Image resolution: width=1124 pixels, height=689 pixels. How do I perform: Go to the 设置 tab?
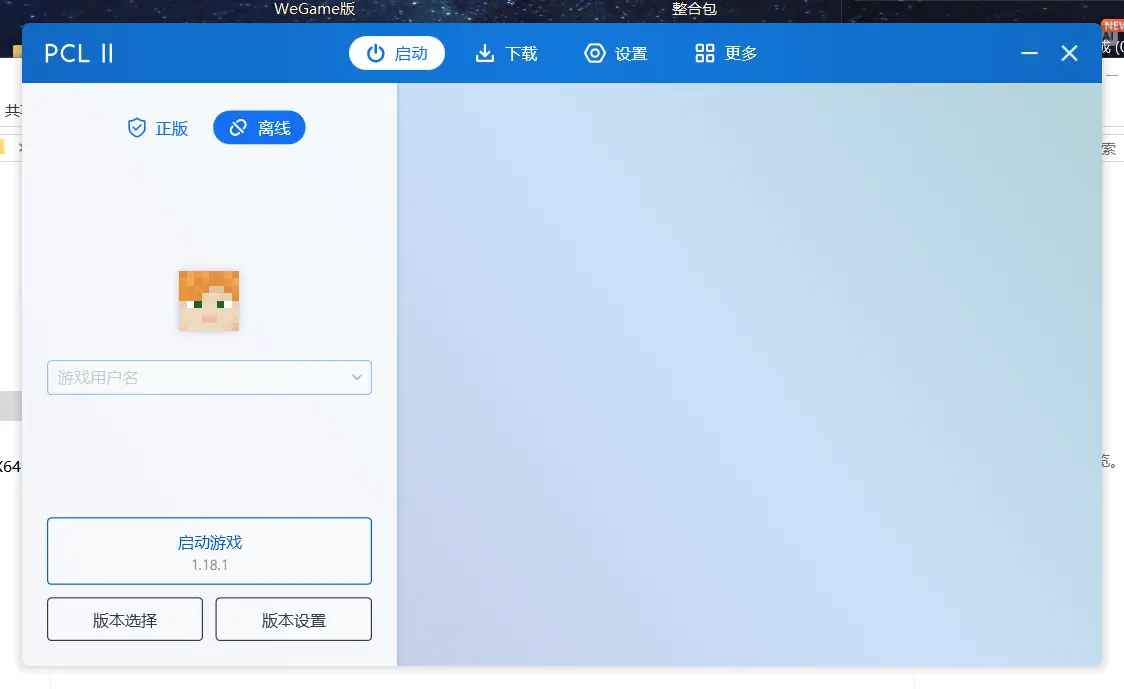click(x=616, y=53)
